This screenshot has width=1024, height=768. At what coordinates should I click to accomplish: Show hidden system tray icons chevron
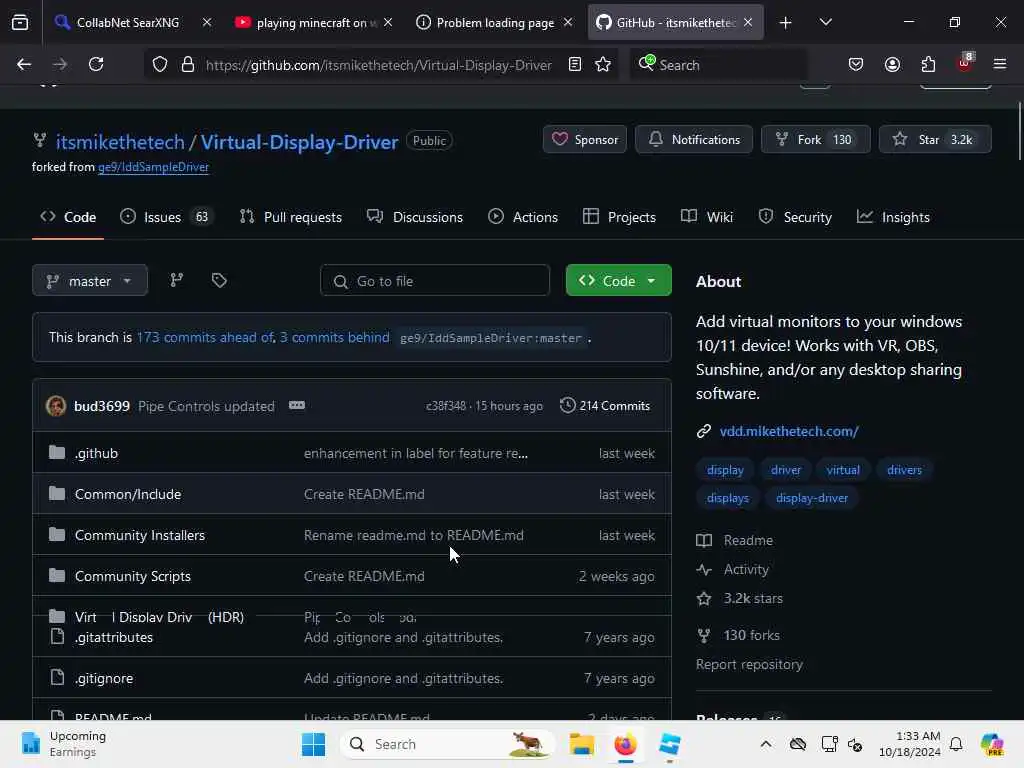coord(766,744)
